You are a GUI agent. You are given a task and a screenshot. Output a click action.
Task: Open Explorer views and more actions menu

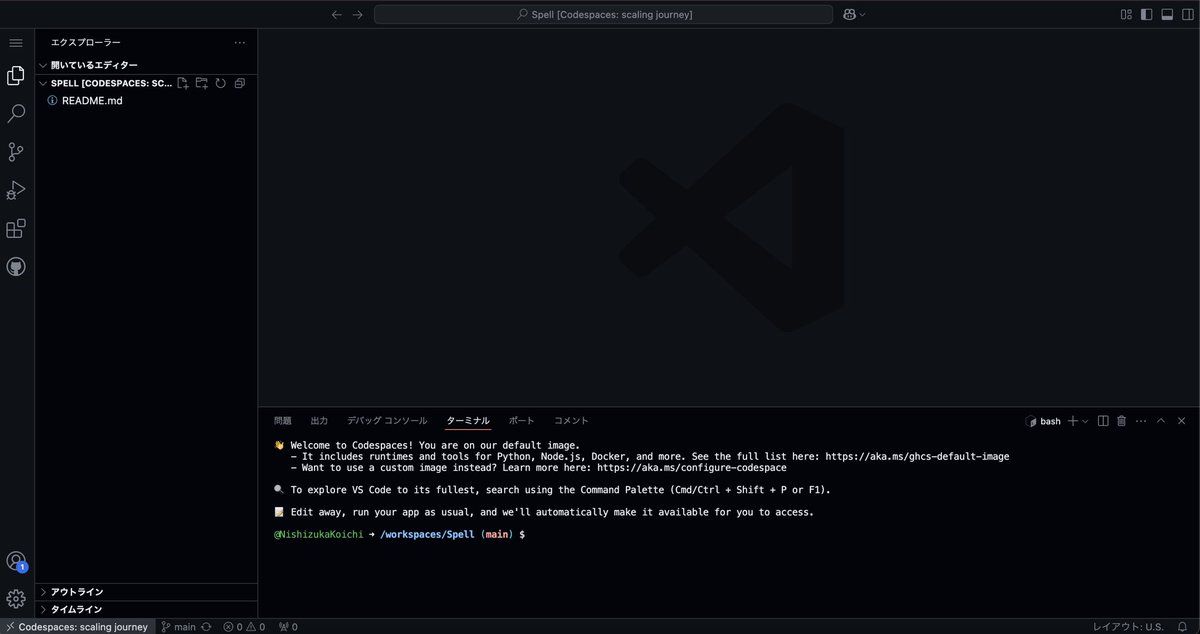pos(239,43)
